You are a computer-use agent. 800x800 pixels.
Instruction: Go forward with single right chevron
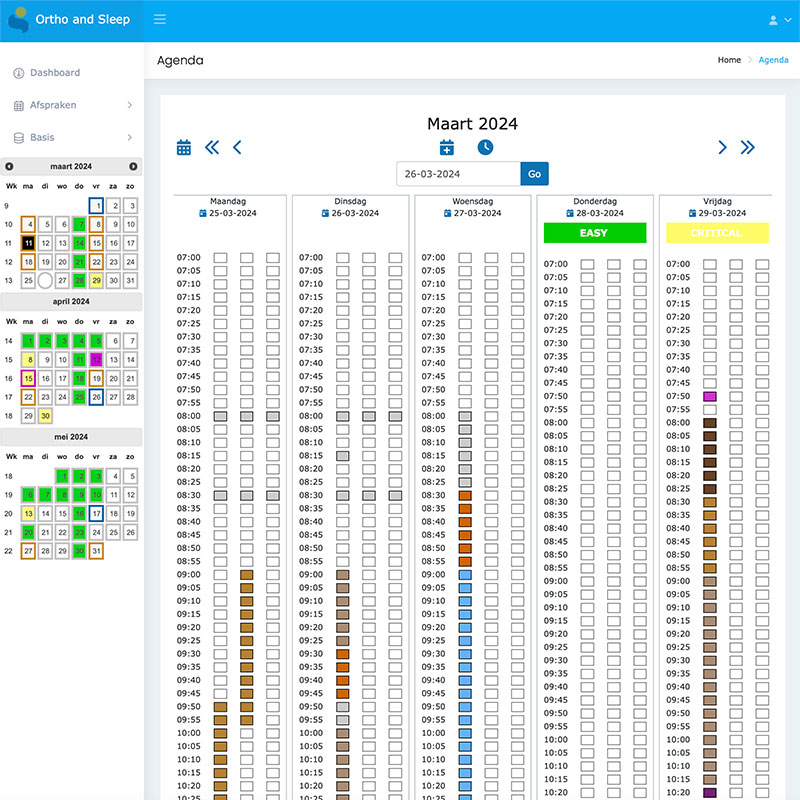(x=722, y=147)
